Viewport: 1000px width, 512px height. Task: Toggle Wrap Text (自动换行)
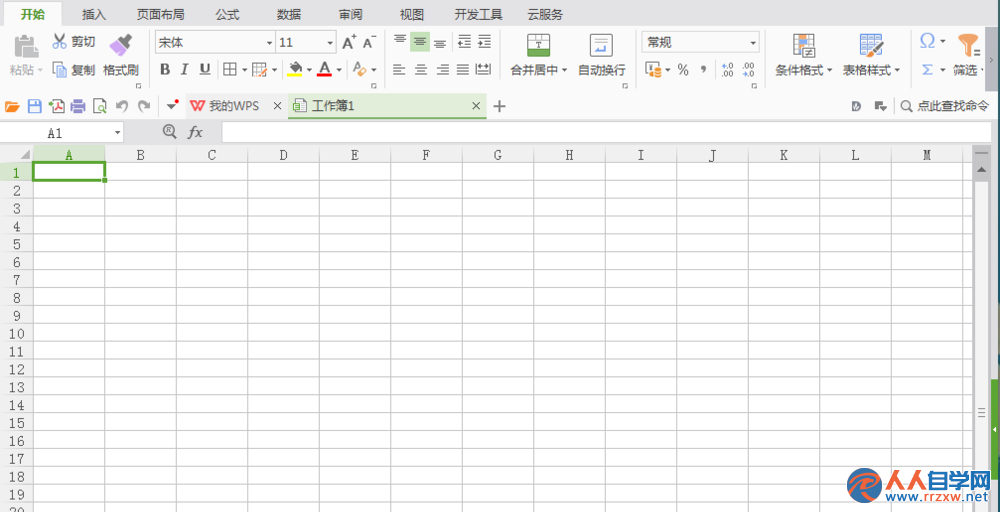[601, 55]
